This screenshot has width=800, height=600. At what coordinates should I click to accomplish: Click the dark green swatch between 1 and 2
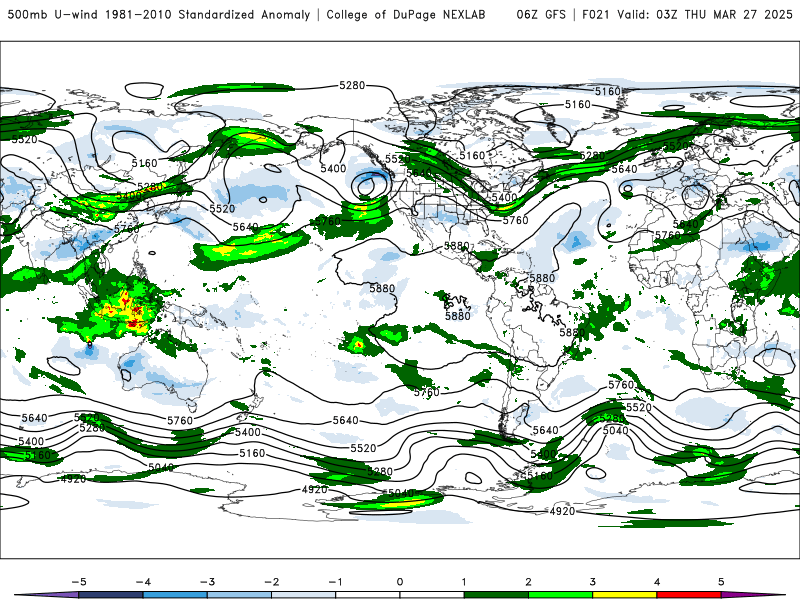click(496, 595)
